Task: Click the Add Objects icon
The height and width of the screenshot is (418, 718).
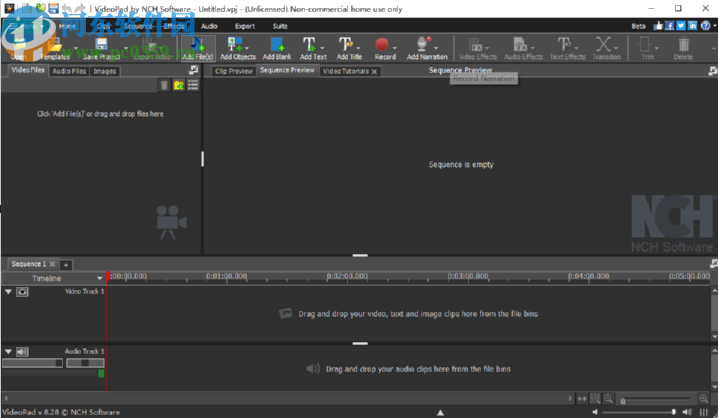Action: [x=234, y=44]
